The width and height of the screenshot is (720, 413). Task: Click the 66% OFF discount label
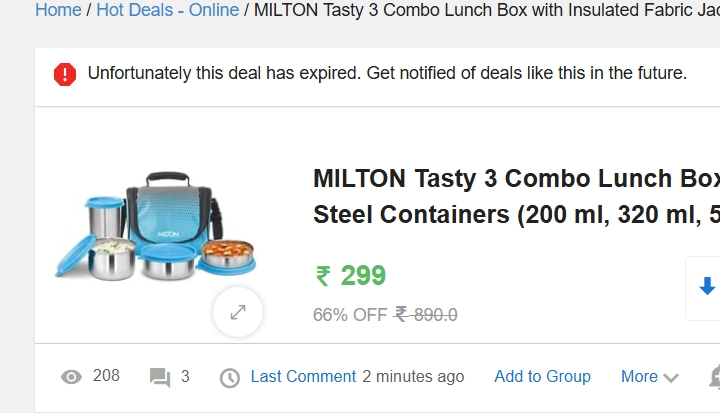click(349, 315)
